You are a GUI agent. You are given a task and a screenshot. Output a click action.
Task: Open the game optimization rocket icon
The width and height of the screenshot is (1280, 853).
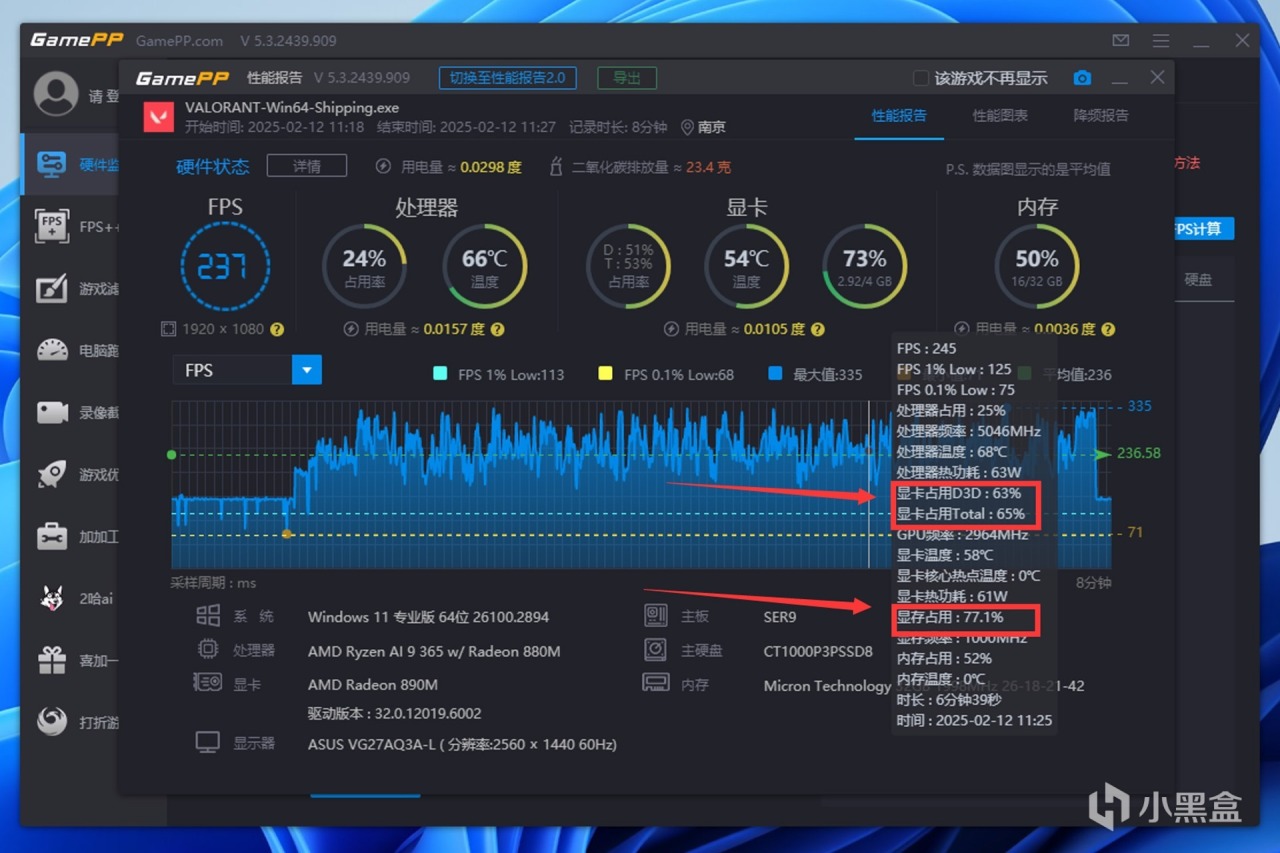click(x=52, y=474)
